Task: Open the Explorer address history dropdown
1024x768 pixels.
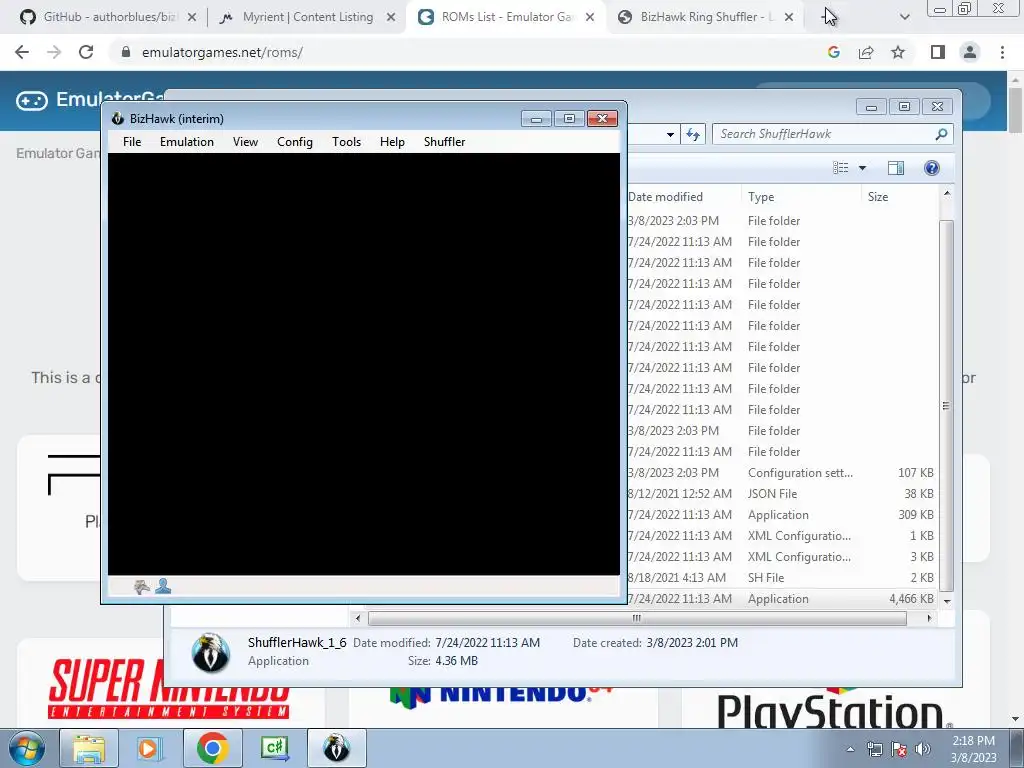Action: 670,135
